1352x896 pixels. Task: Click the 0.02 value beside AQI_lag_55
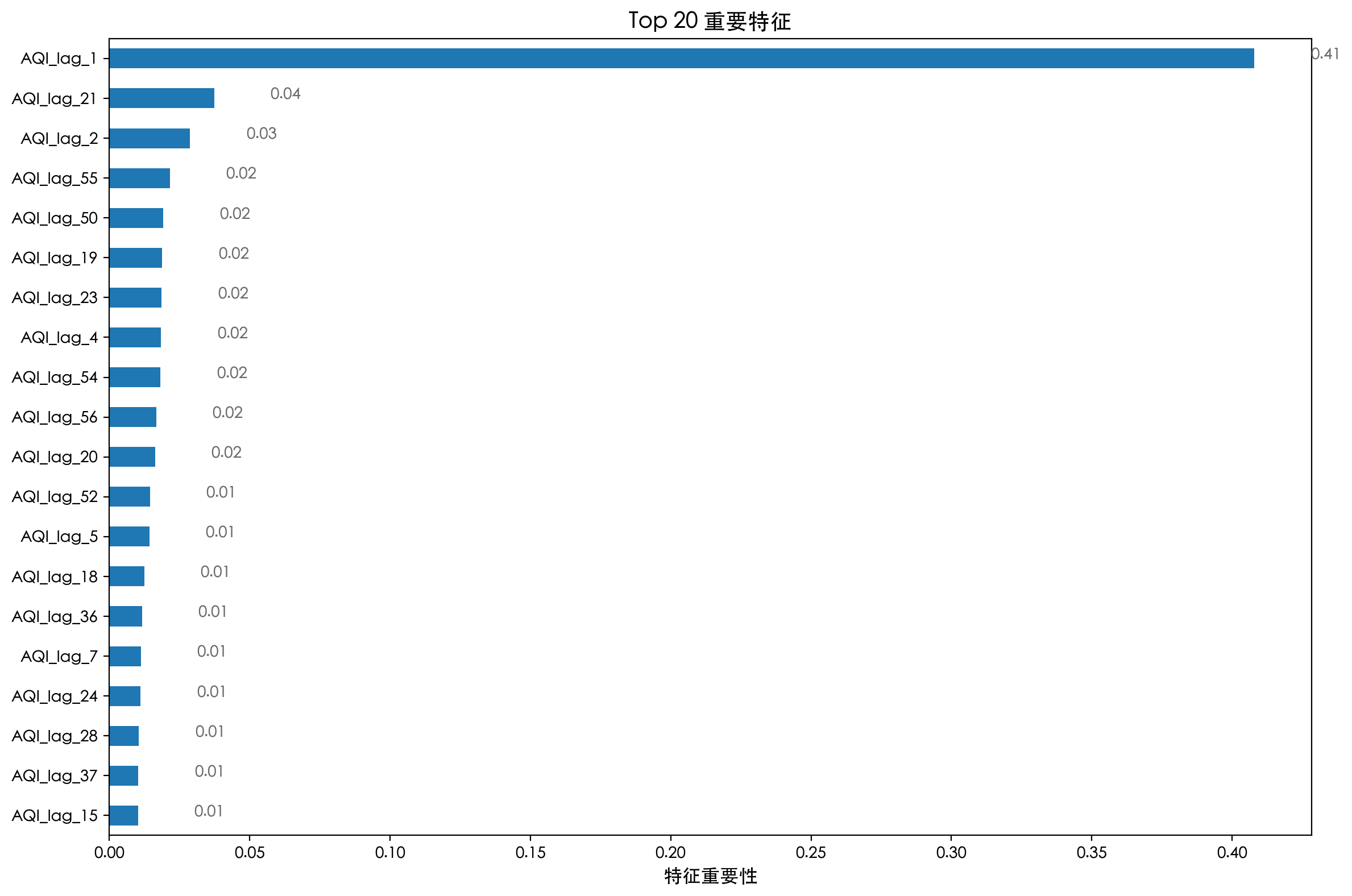coord(241,173)
